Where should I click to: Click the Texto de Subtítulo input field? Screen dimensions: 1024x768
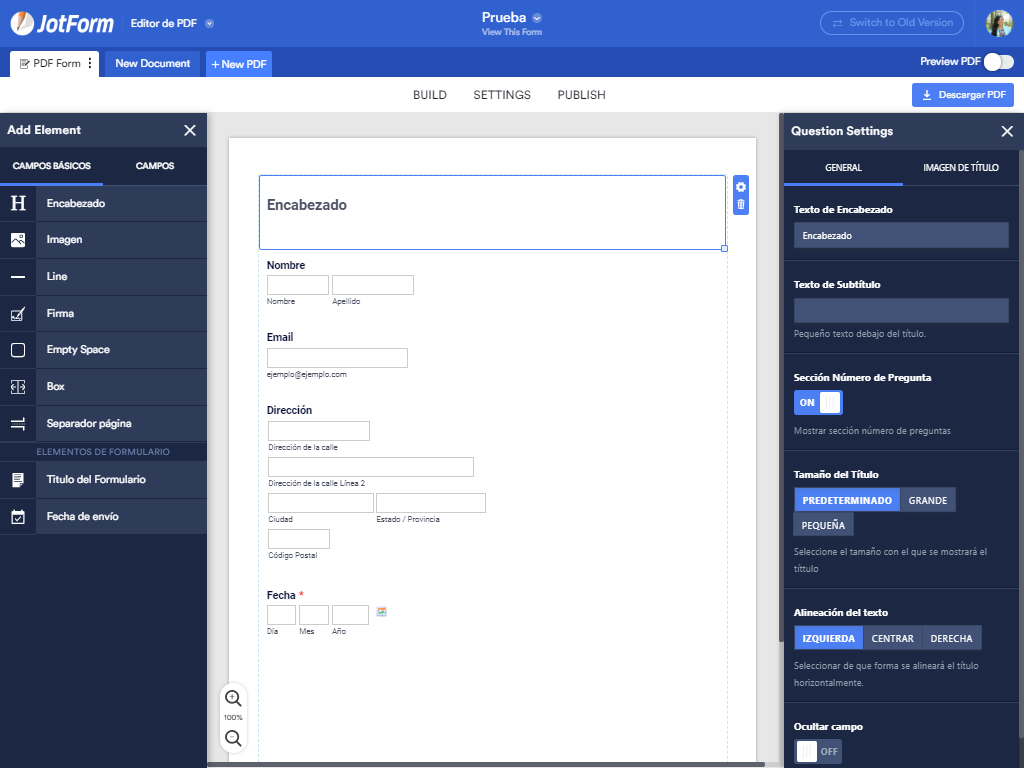pyautogui.click(x=900, y=311)
